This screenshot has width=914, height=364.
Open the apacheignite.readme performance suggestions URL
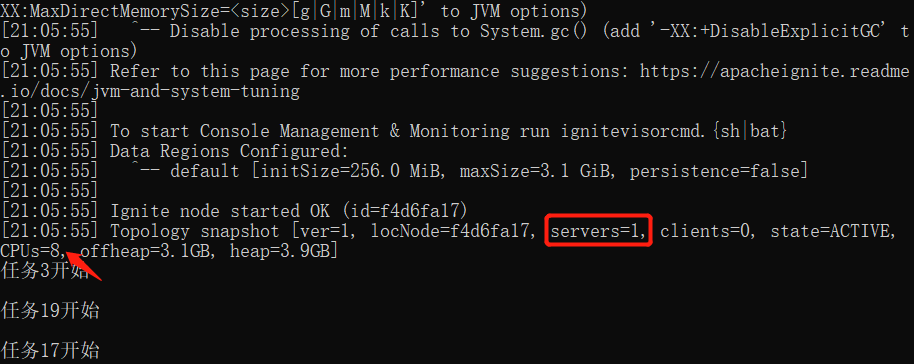pyautogui.click(x=775, y=72)
